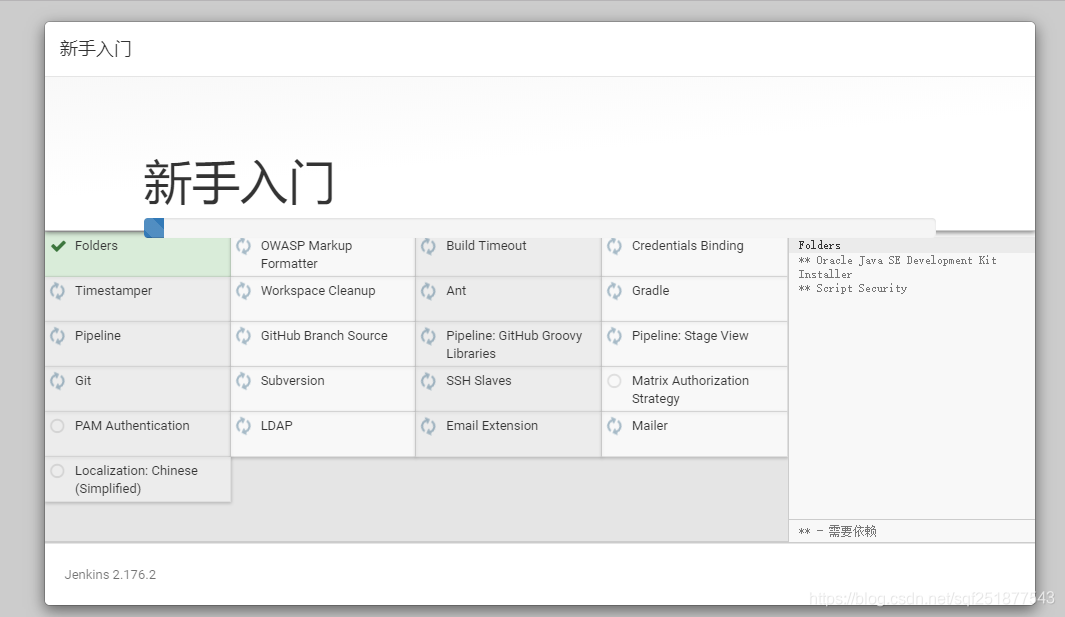This screenshot has height=617, width=1065.
Task: Click the spinner icon beside Build Timeout
Action: pos(429,246)
